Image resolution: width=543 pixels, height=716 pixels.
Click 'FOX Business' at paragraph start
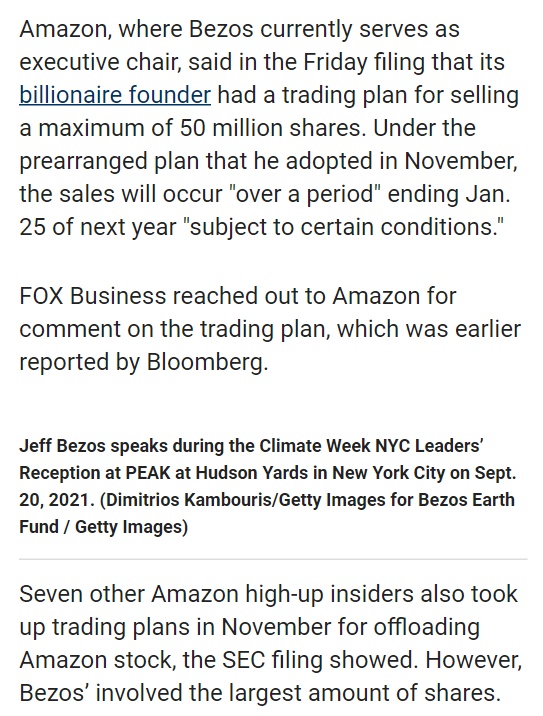[93, 296]
